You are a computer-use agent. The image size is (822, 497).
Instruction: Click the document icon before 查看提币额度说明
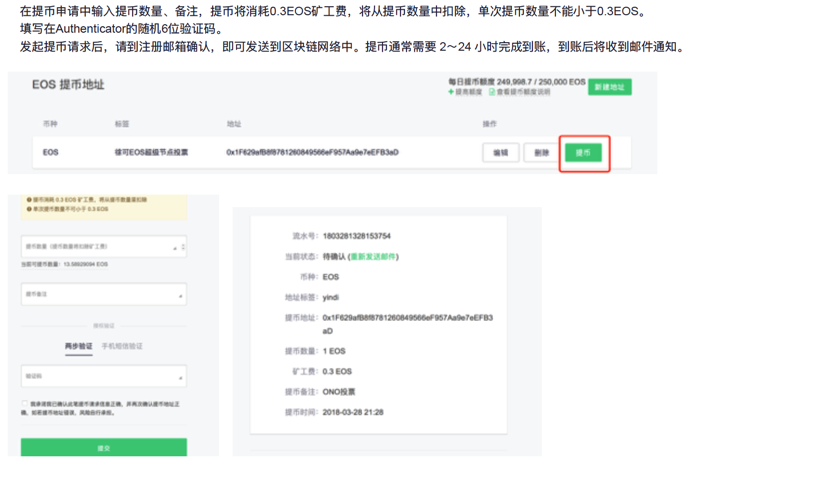click(492, 92)
